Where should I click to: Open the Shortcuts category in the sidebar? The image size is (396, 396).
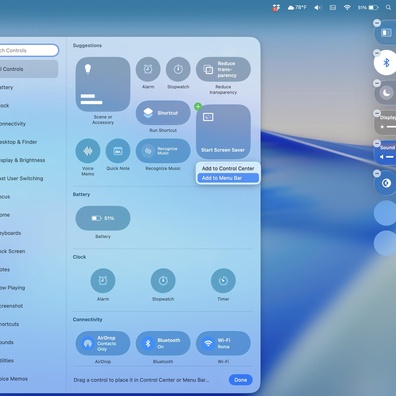(28, 324)
